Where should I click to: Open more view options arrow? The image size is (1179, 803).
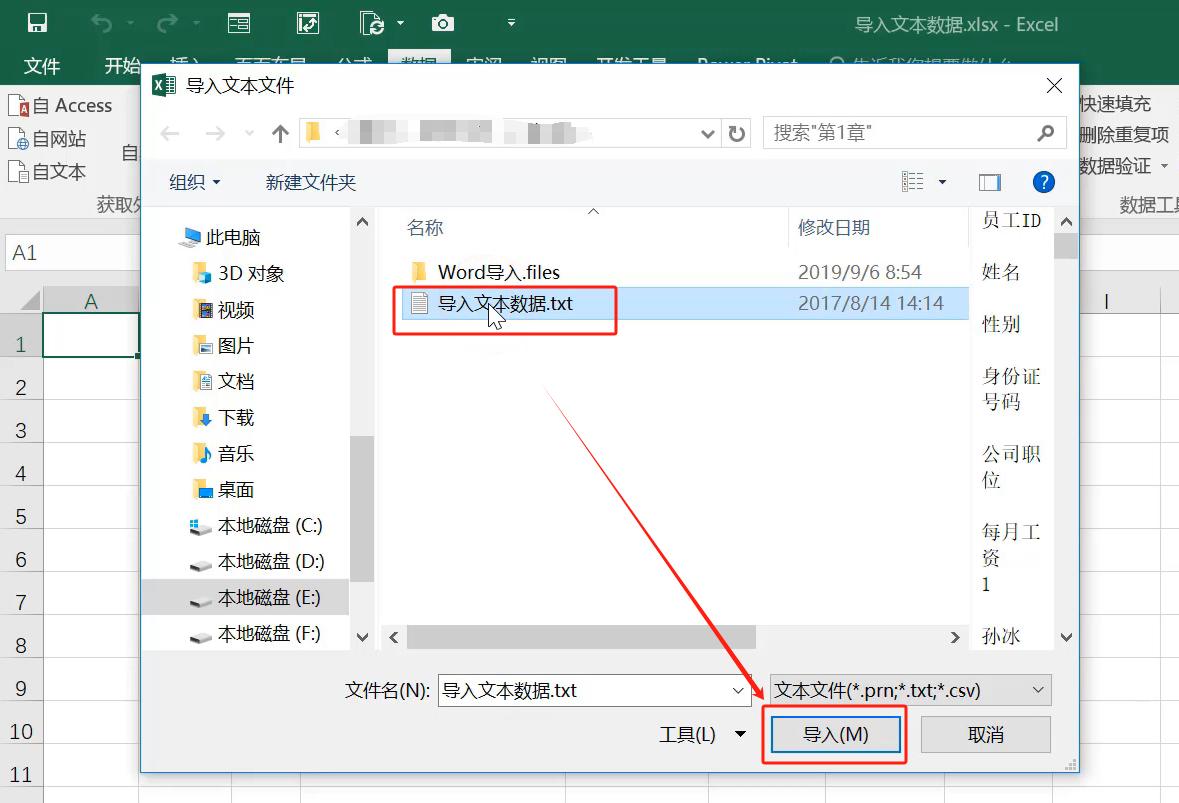pos(942,182)
